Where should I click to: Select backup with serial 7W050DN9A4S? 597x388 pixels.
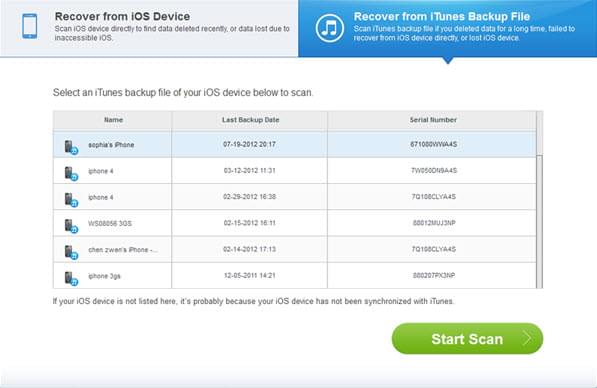point(295,171)
